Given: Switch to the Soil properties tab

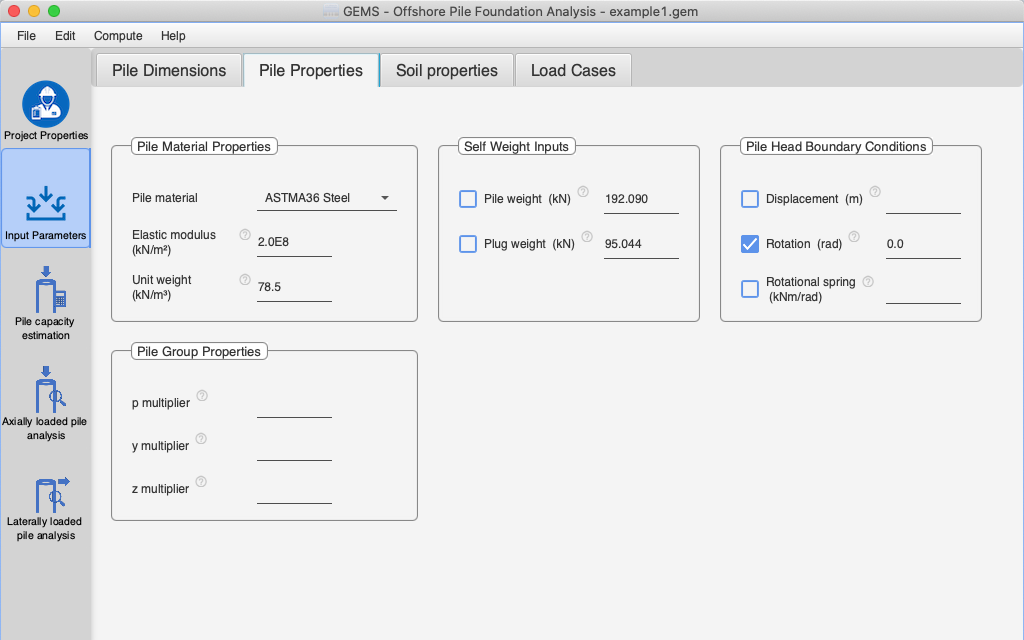Looking at the screenshot, I should click(447, 71).
